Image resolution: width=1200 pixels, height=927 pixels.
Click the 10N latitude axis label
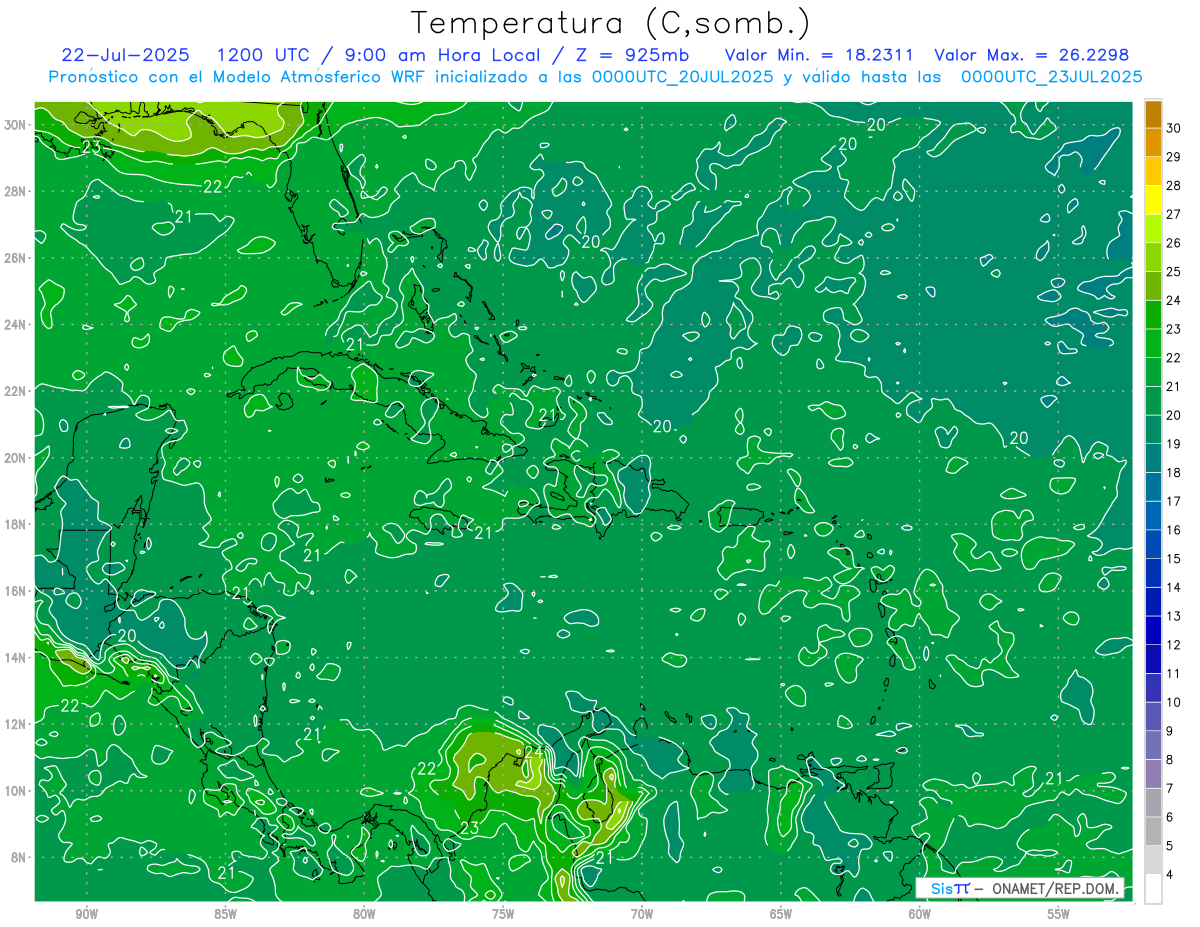tap(17, 791)
